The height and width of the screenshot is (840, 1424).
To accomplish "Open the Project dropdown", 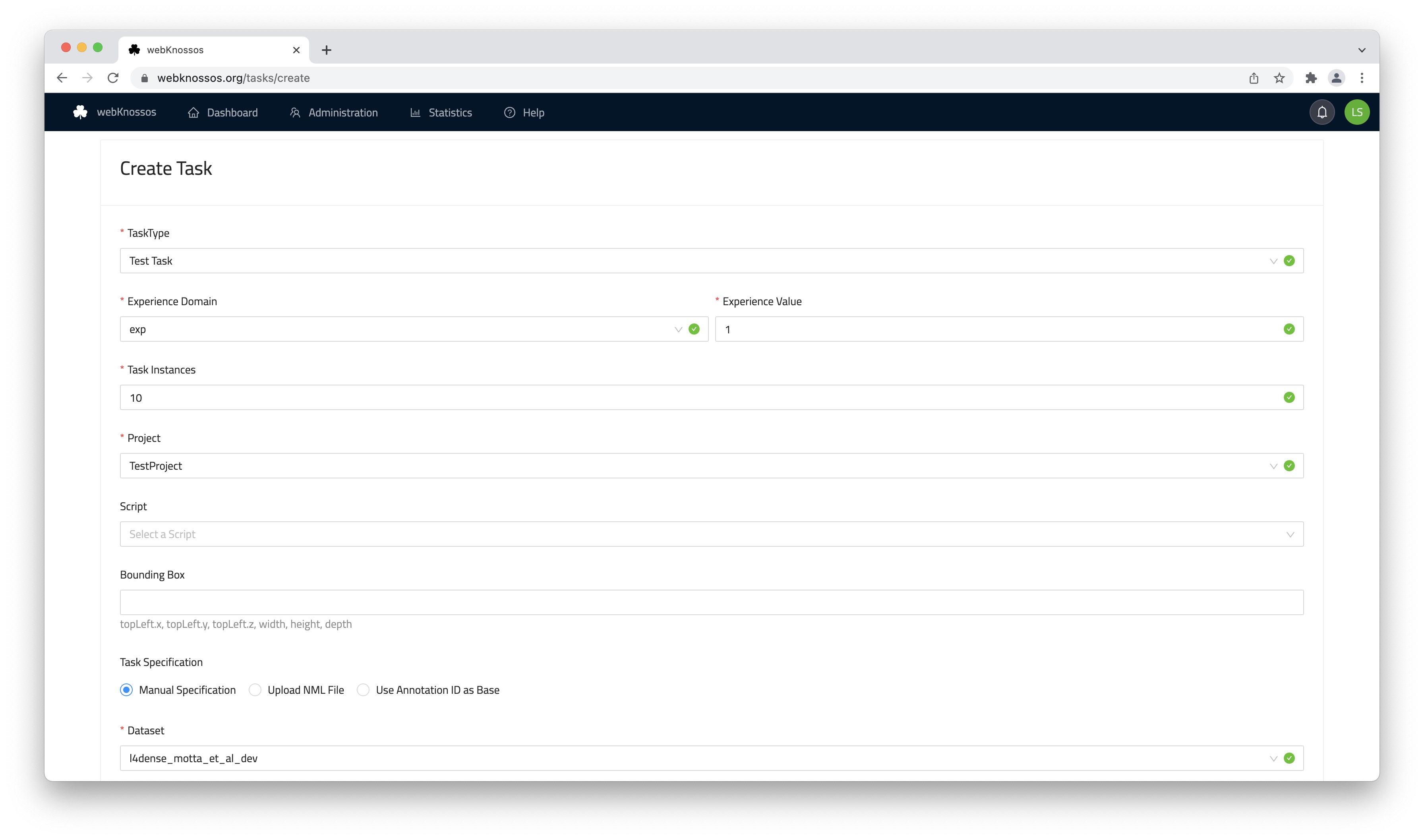I will 712,466.
